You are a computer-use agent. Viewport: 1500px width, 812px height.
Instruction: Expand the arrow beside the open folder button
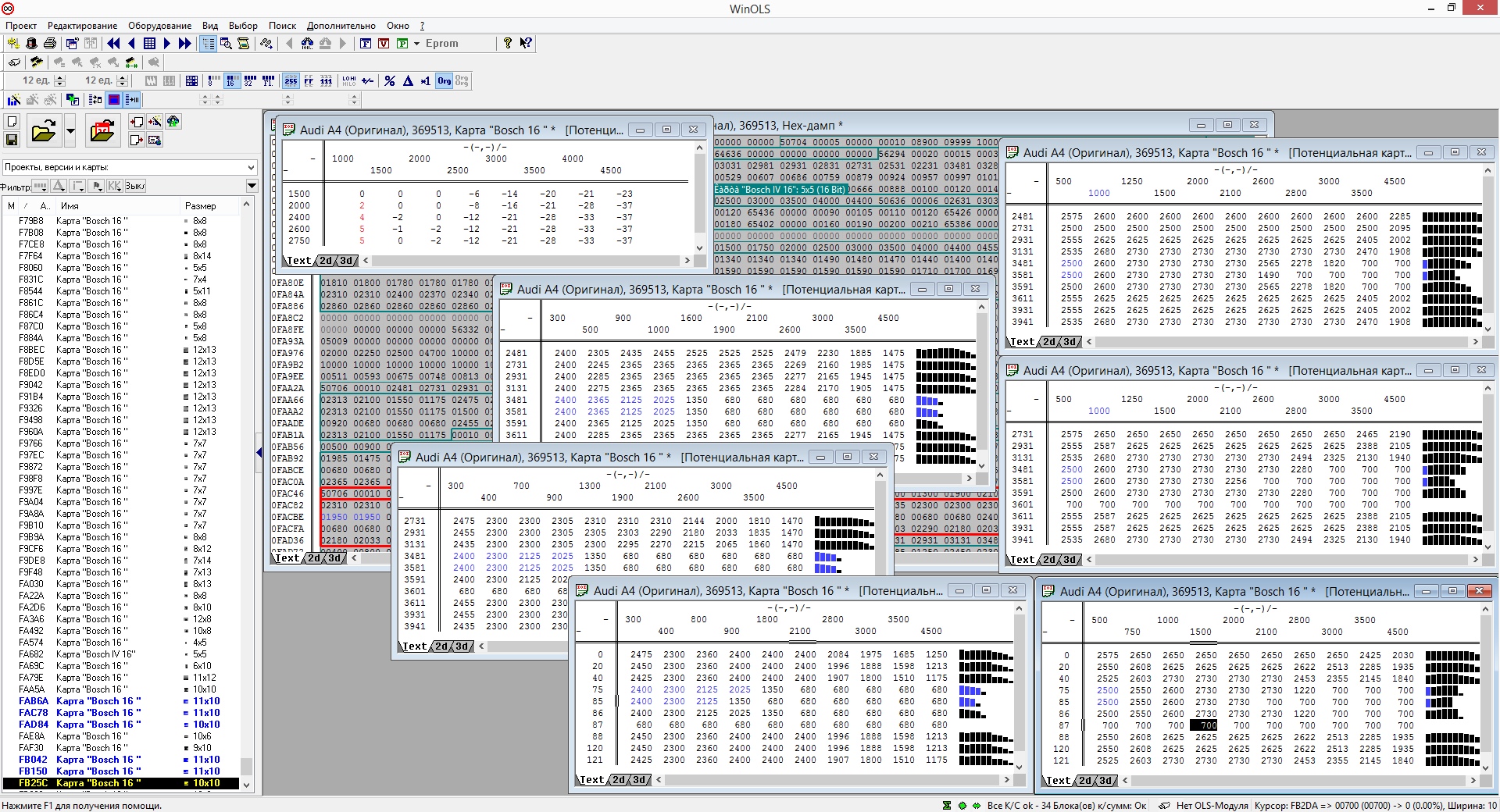[70, 131]
